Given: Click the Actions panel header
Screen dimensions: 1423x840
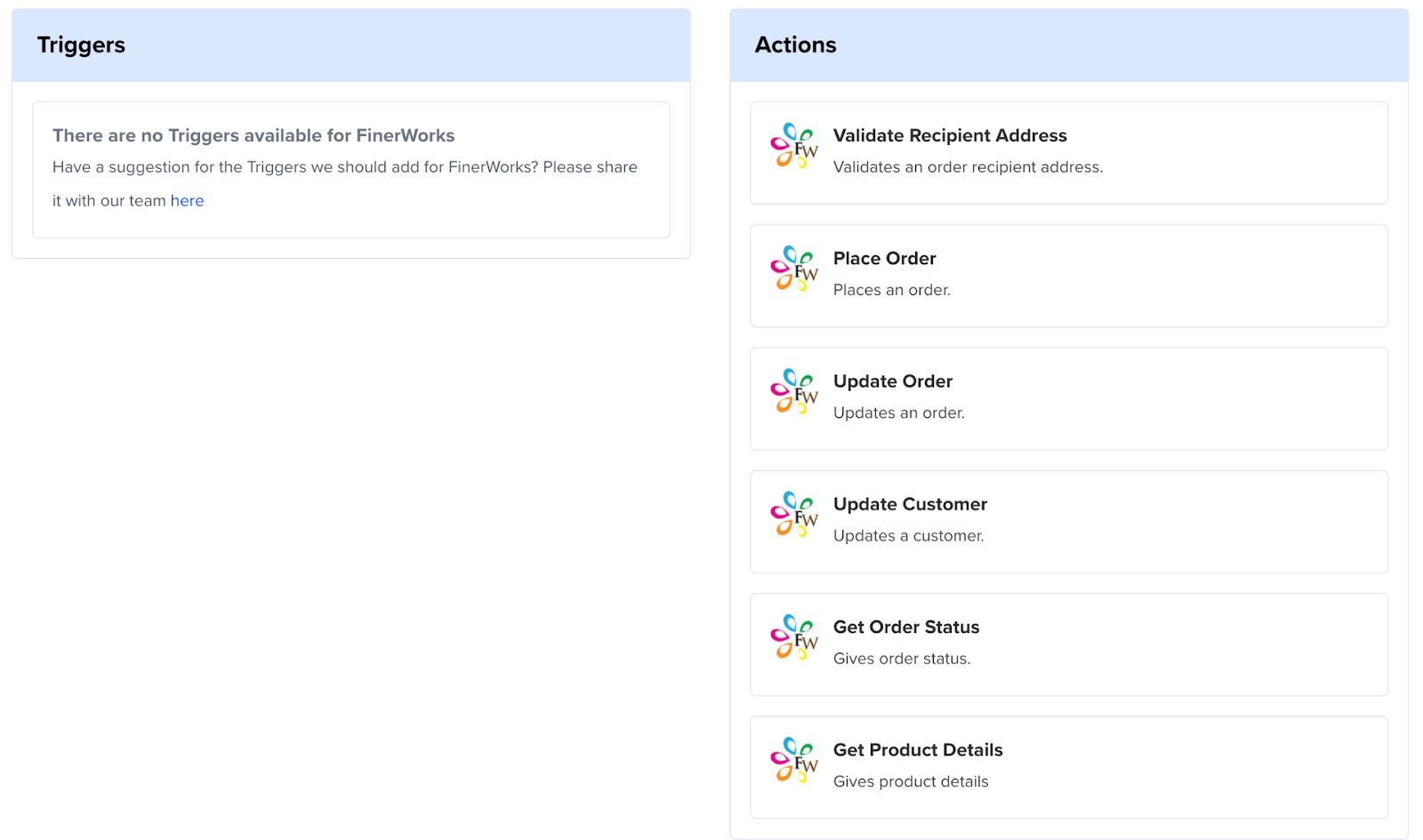Looking at the screenshot, I should [795, 45].
